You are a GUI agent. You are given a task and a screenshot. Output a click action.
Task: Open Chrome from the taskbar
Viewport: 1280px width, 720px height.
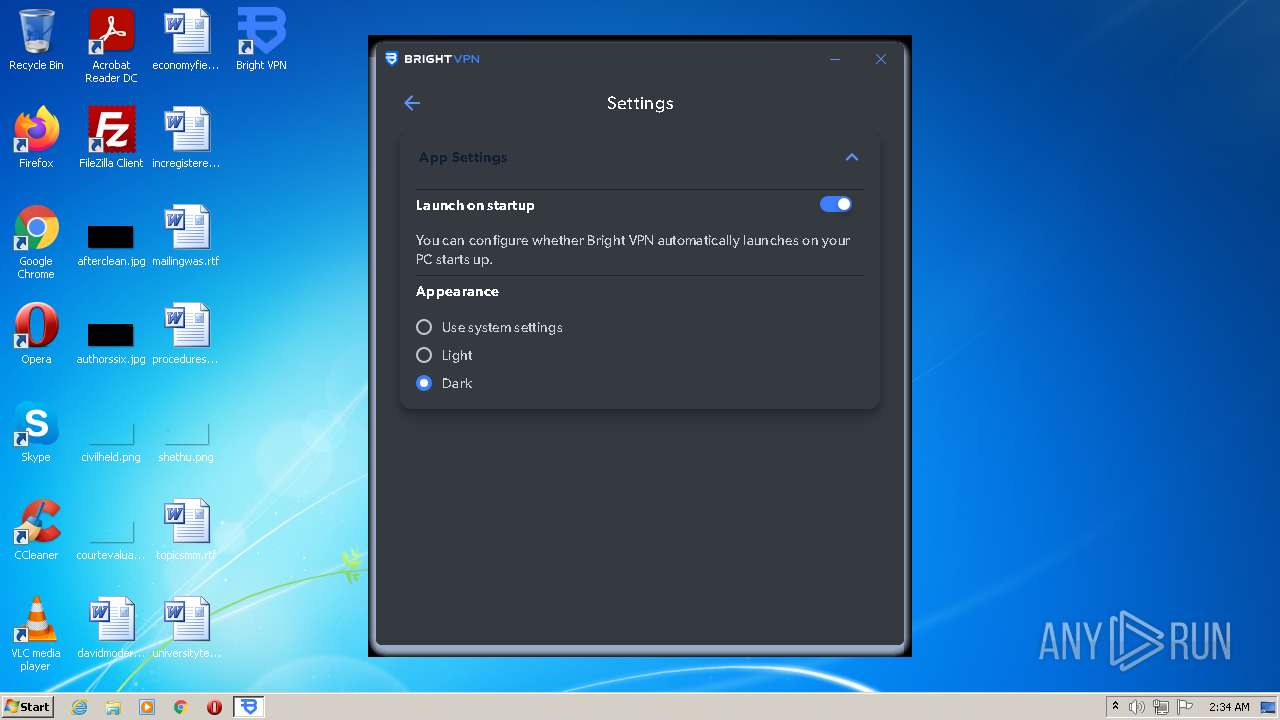(x=181, y=707)
